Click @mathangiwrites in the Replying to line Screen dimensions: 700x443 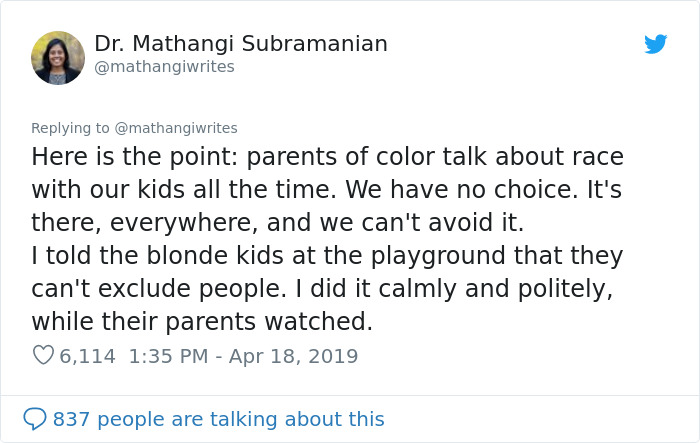click(x=176, y=128)
